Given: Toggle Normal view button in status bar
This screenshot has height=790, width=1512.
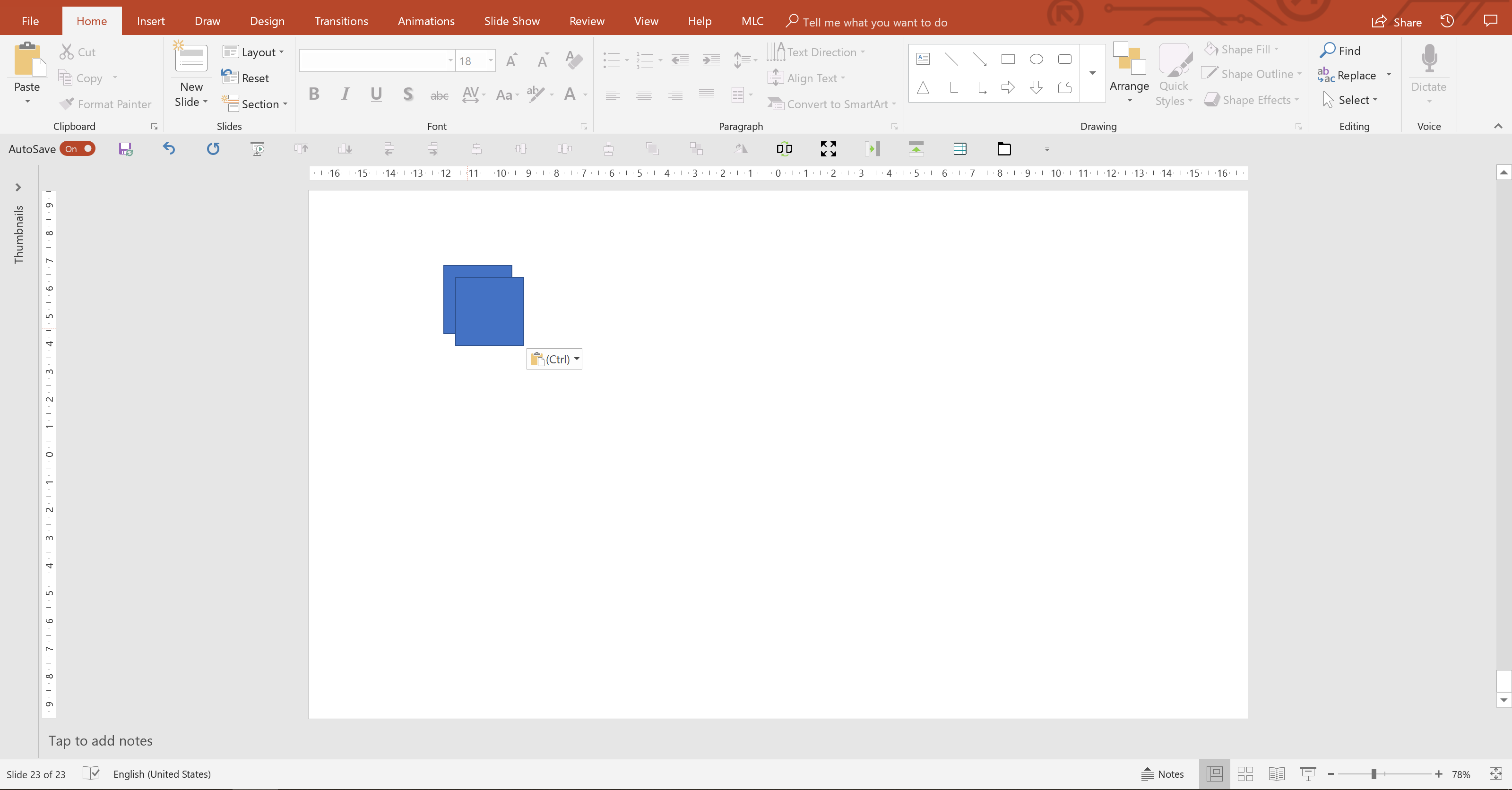Looking at the screenshot, I should pyautogui.click(x=1214, y=774).
